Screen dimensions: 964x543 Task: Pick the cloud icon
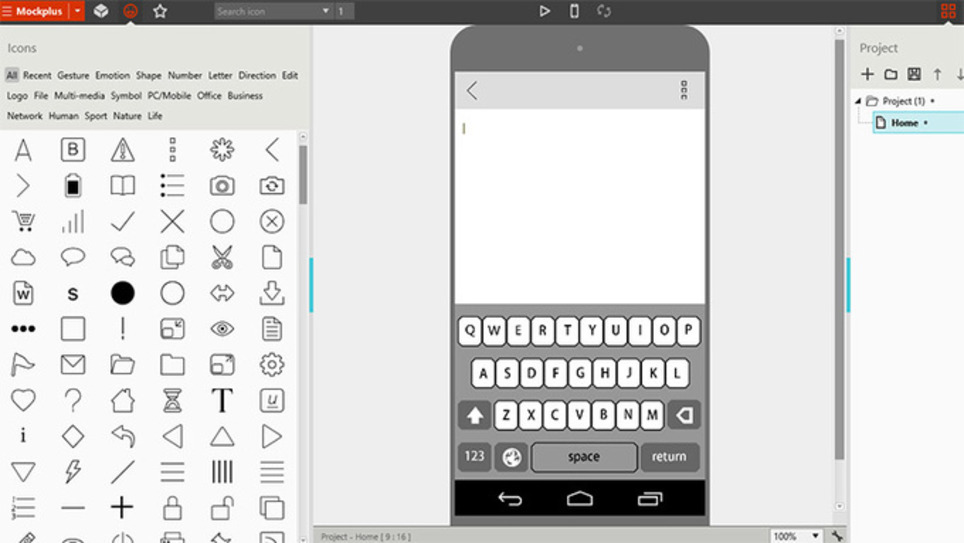23,257
